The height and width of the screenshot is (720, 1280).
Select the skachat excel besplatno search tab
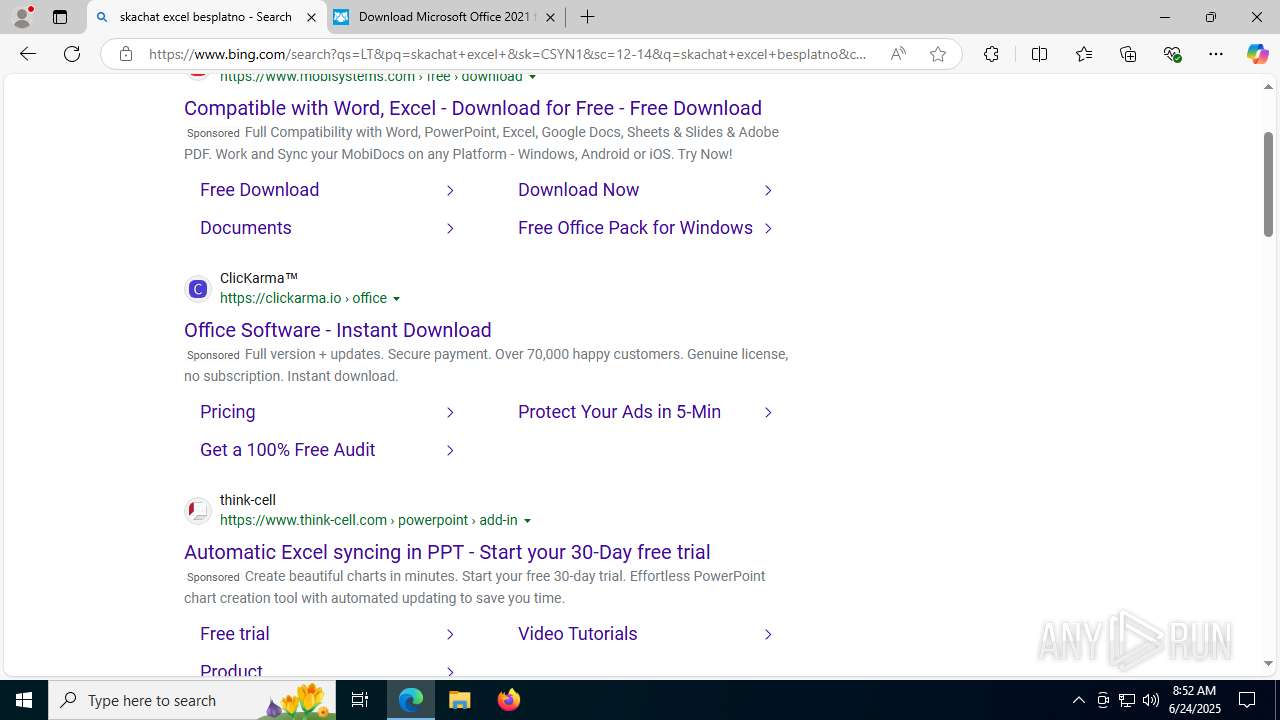(205, 17)
